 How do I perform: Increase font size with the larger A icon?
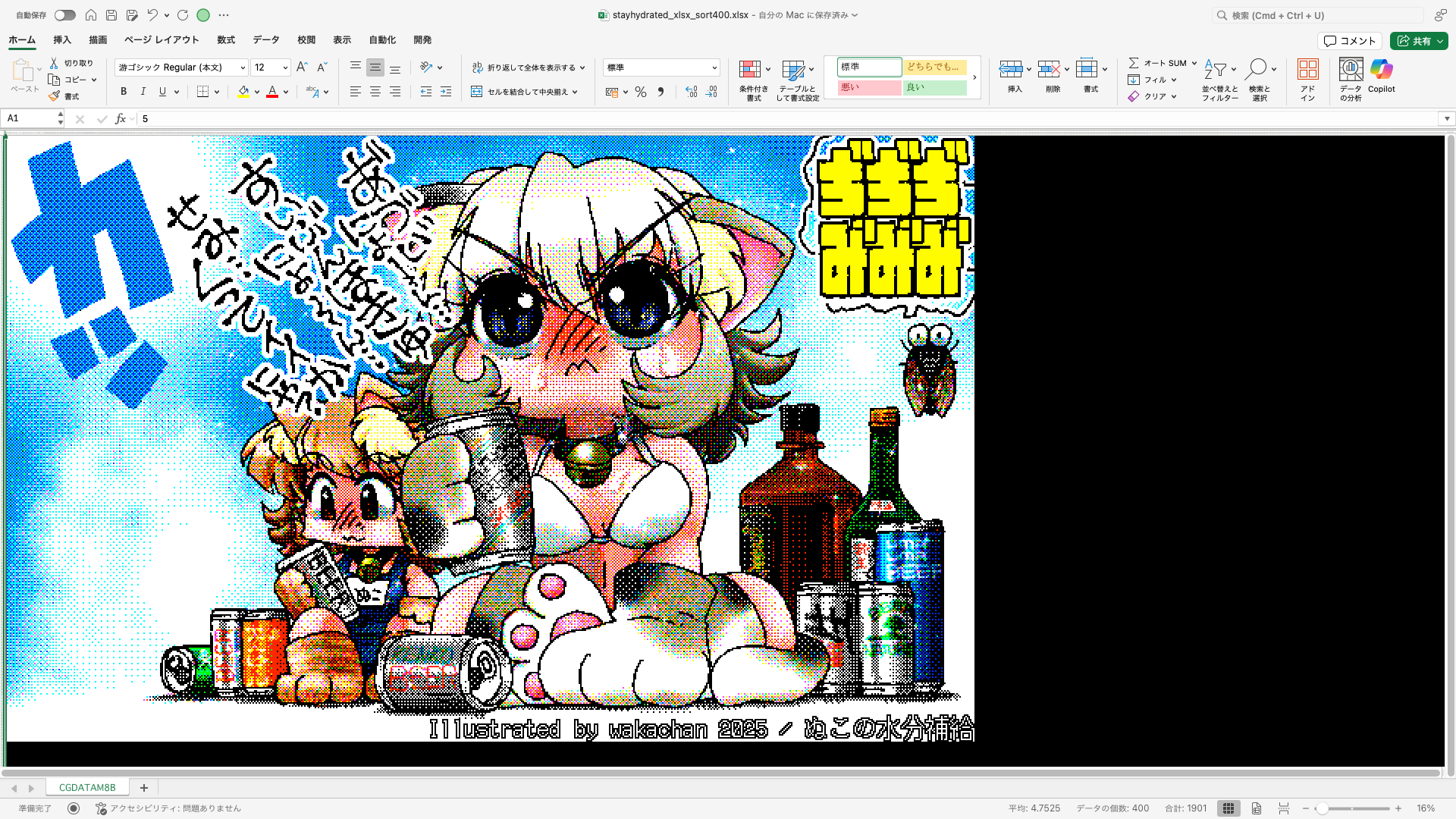click(x=302, y=67)
